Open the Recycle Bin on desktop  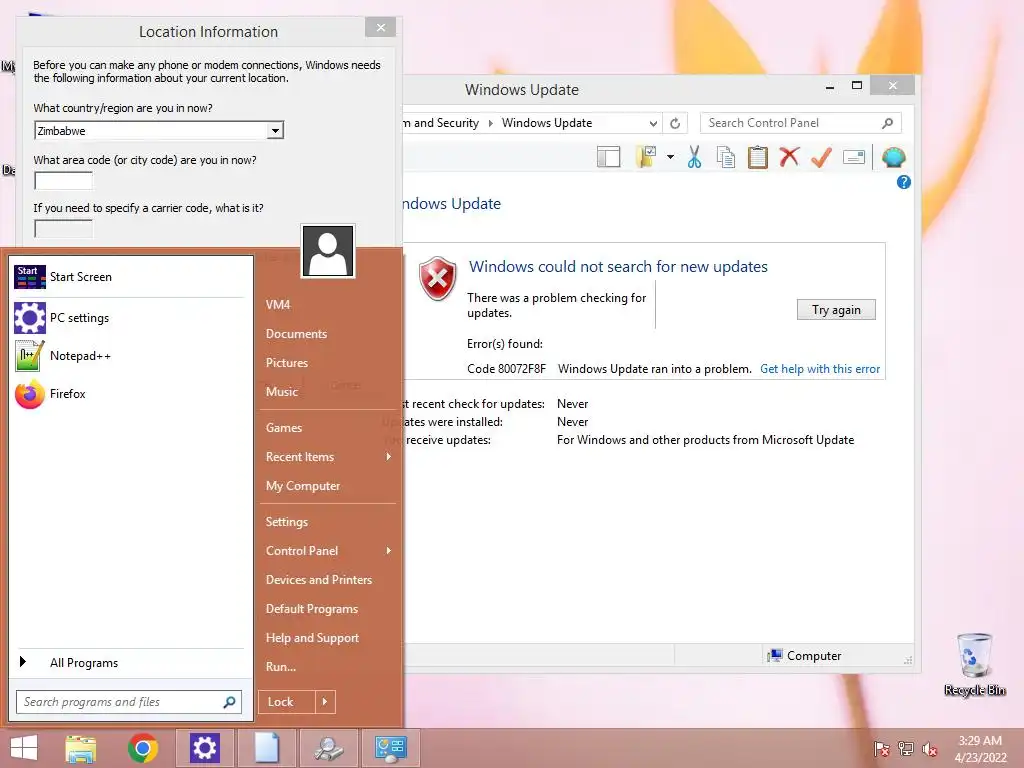click(x=974, y=664)
